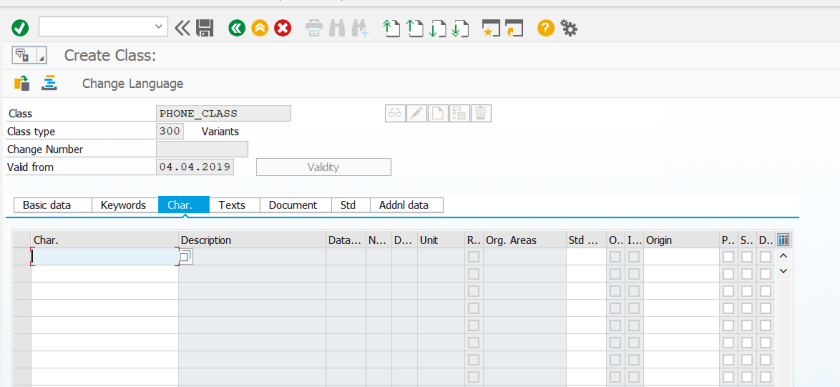The height and width of the screenshot is (387, 840).
Task: Click the Find binoculars icon
Action: point(338,27)
